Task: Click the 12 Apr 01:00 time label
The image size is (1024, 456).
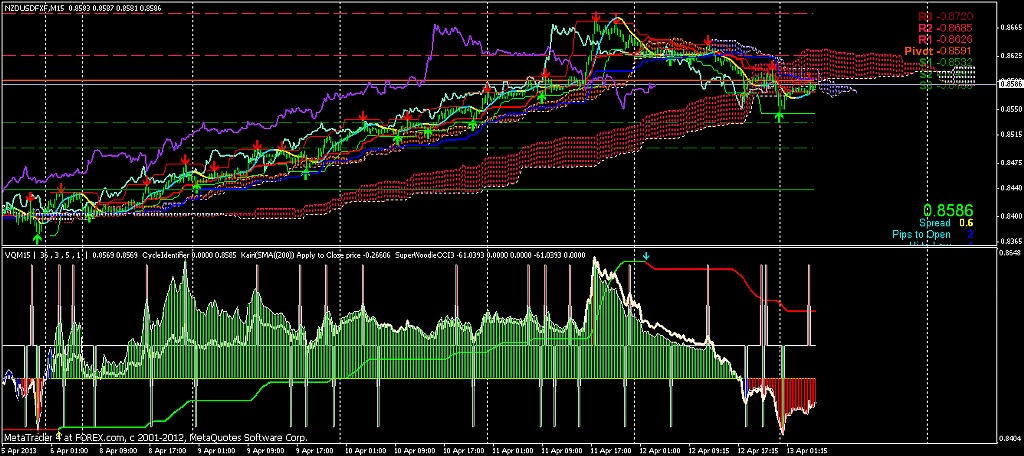Action: pyautogui.click(x=659, y=451)
